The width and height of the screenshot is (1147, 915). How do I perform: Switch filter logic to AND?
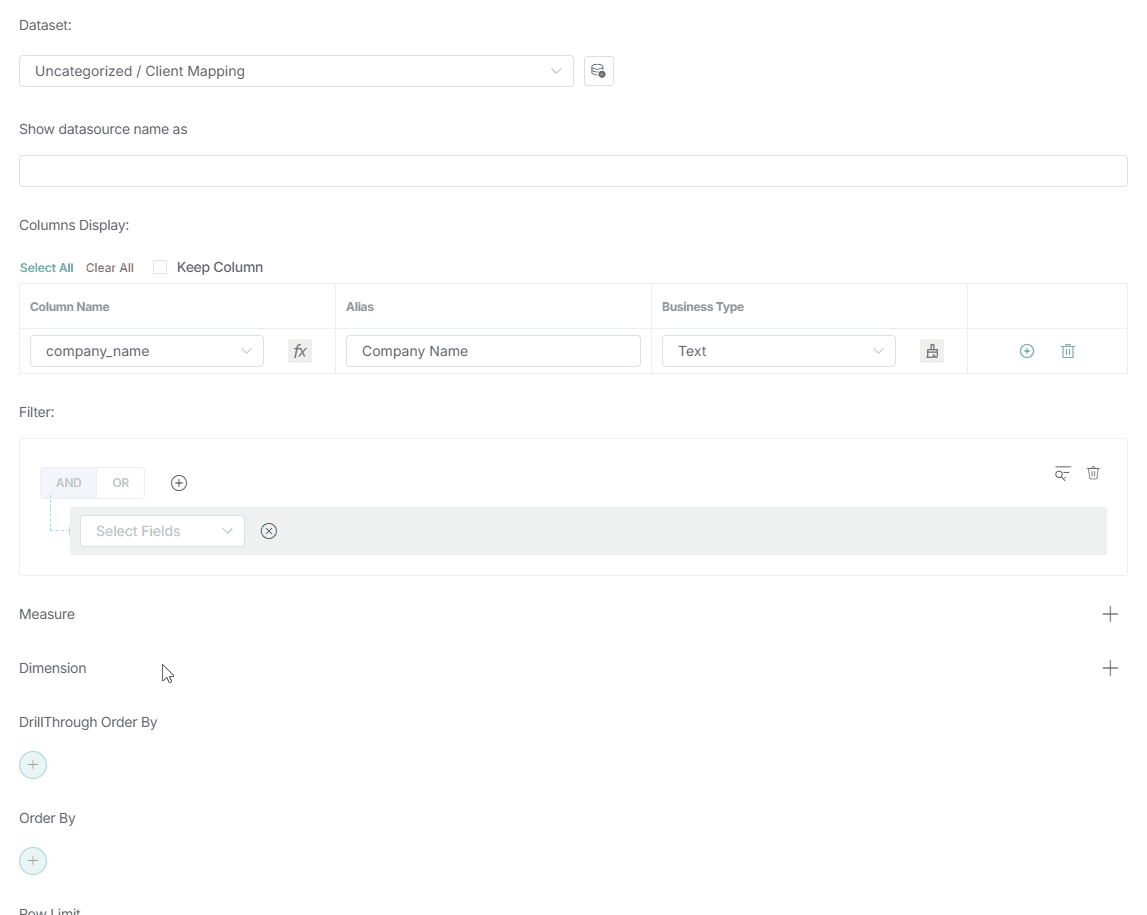click(68, 483)
